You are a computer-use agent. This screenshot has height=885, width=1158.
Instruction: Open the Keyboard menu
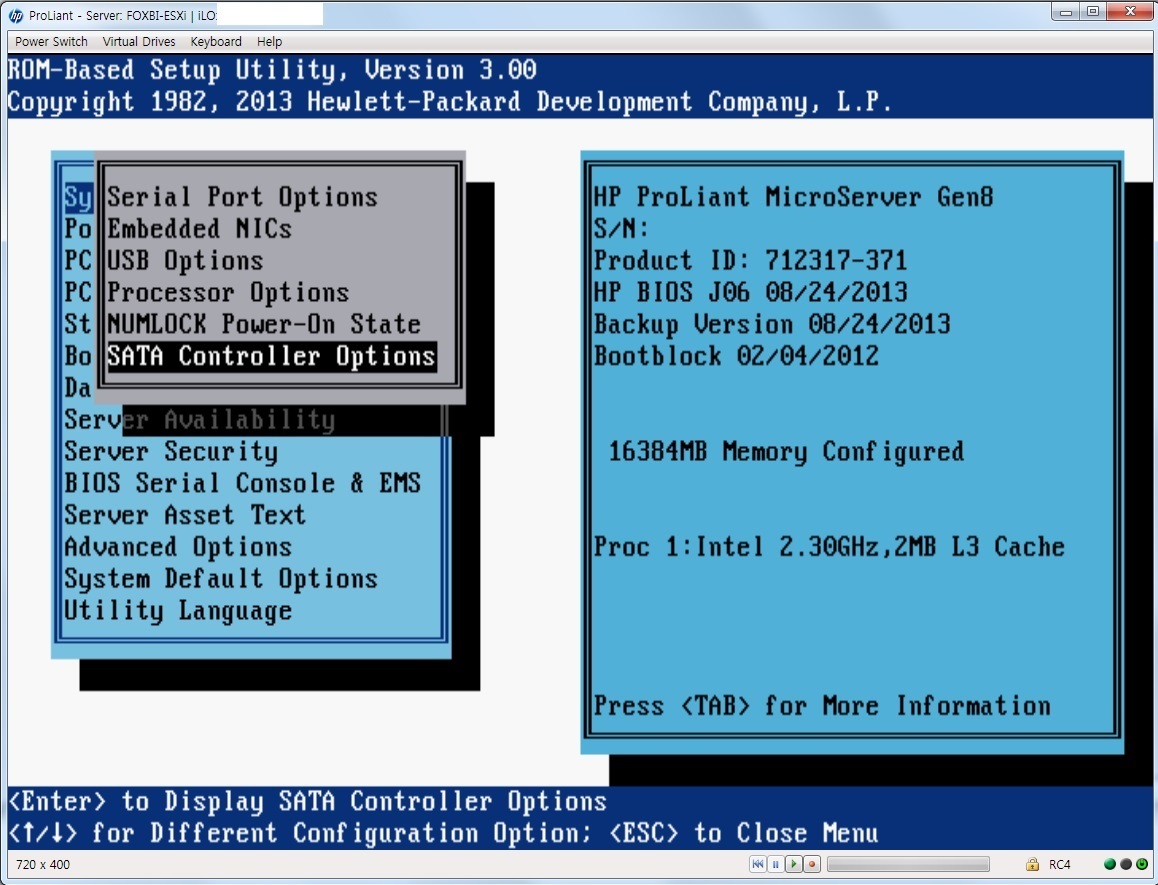(x=216, y=41)
